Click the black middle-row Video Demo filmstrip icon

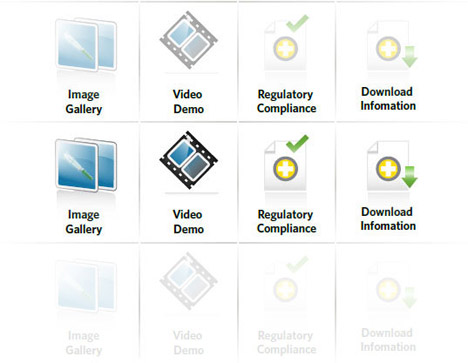pyautogui.click(x=189, y=160)
